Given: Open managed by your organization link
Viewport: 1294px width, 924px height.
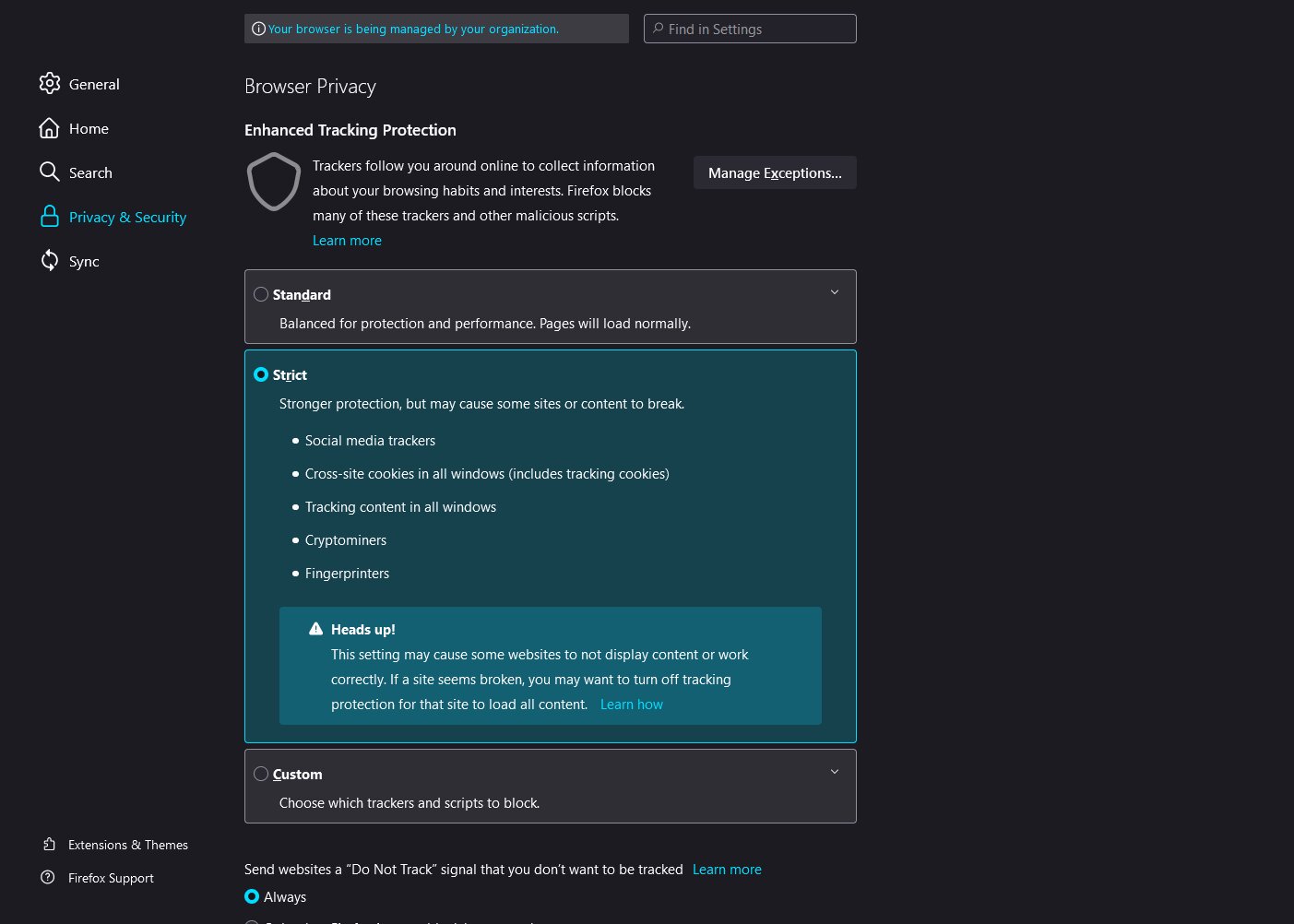Looking at the screenshot, I should [413, 30].
